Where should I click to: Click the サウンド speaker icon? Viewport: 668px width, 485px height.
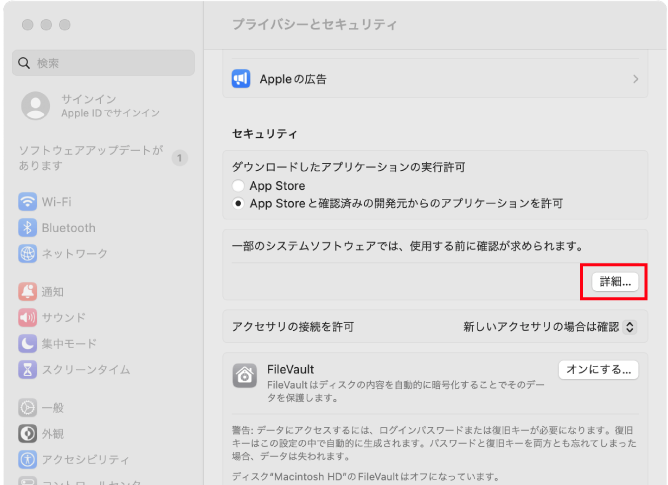pos(27,318)
